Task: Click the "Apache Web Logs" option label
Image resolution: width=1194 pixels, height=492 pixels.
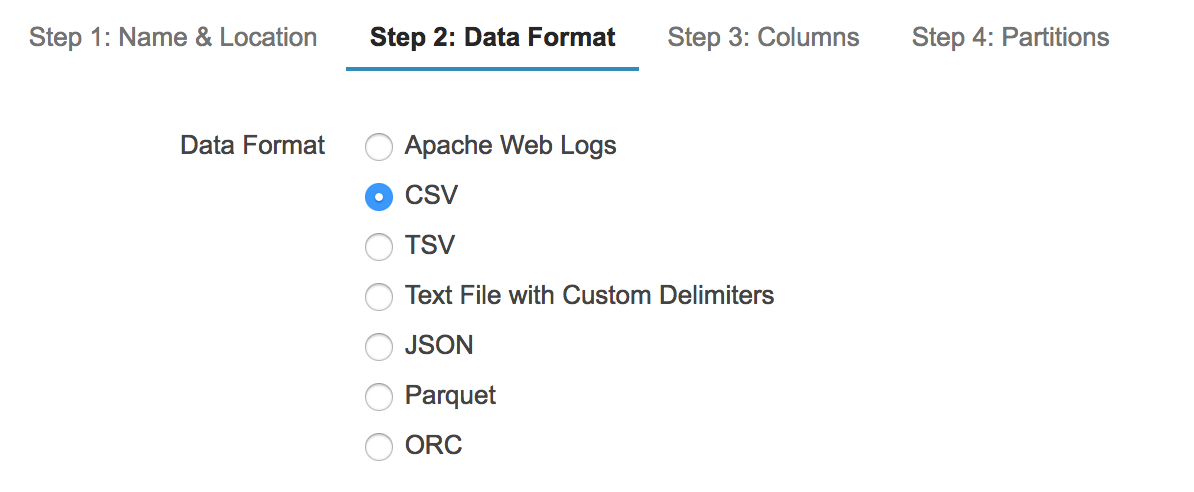Action: (x=510, y=146)
